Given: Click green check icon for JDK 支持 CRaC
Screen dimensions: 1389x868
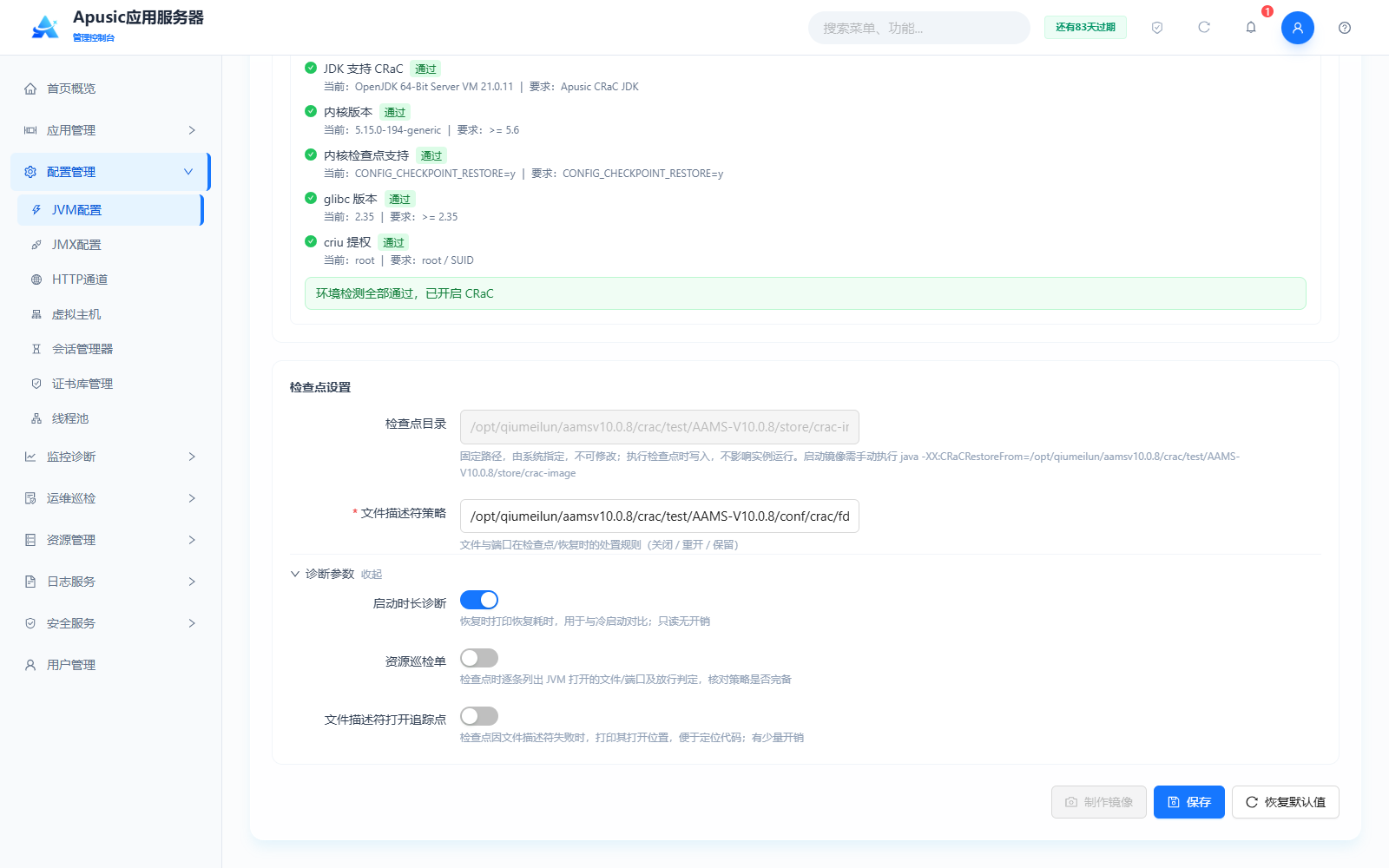Looking at the screenshot, I should (x=311, y=68).
